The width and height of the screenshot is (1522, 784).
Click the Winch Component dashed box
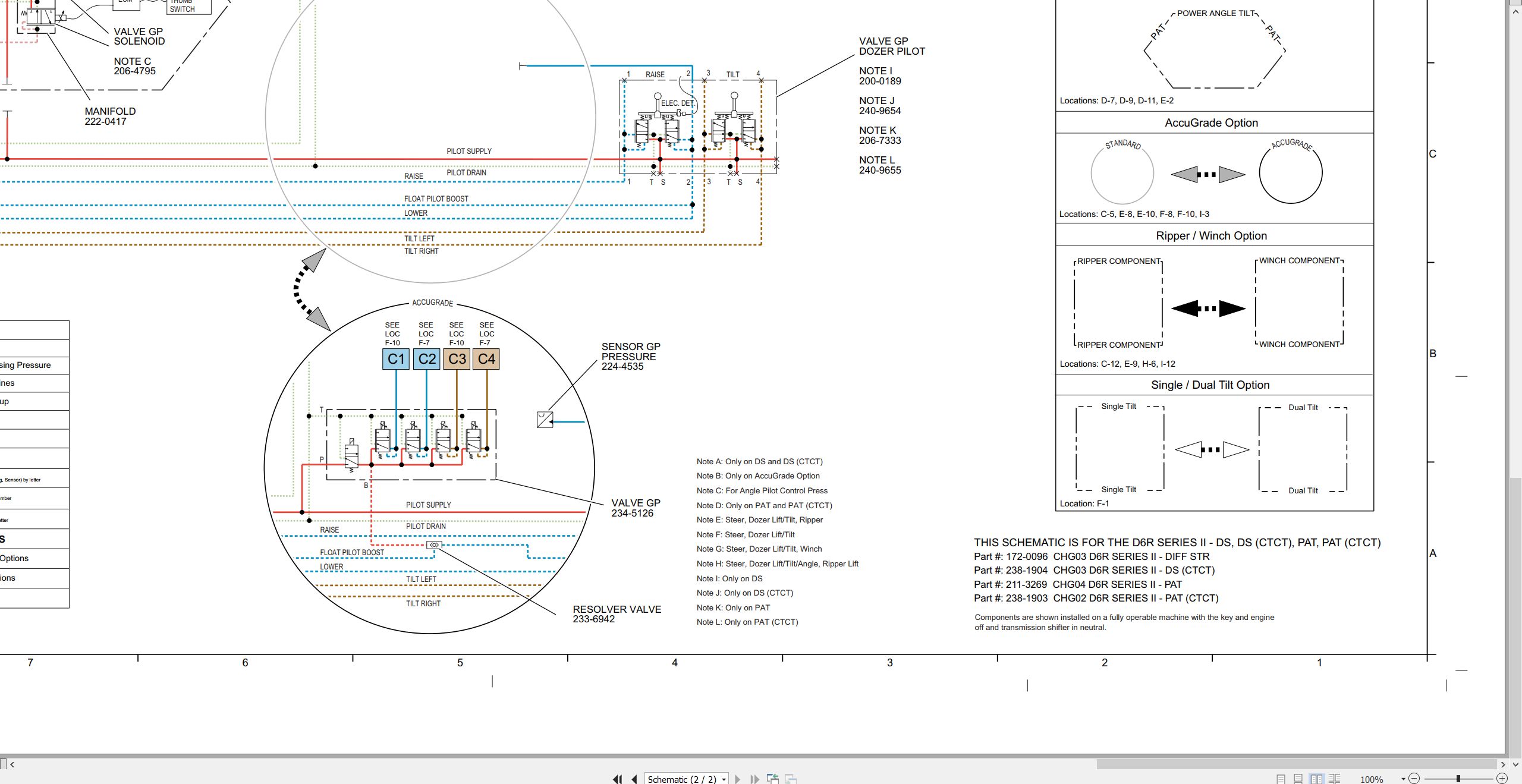[x=1299, y=302]
